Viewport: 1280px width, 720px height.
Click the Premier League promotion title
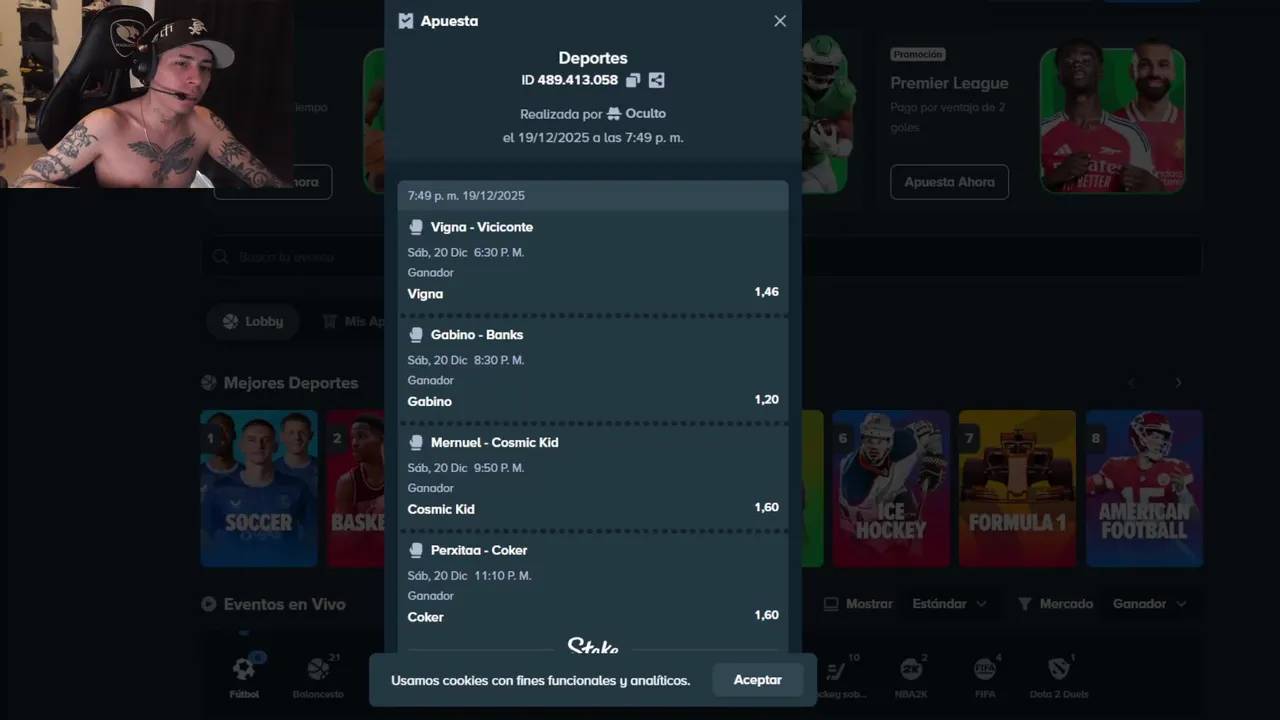pos(949,83)
